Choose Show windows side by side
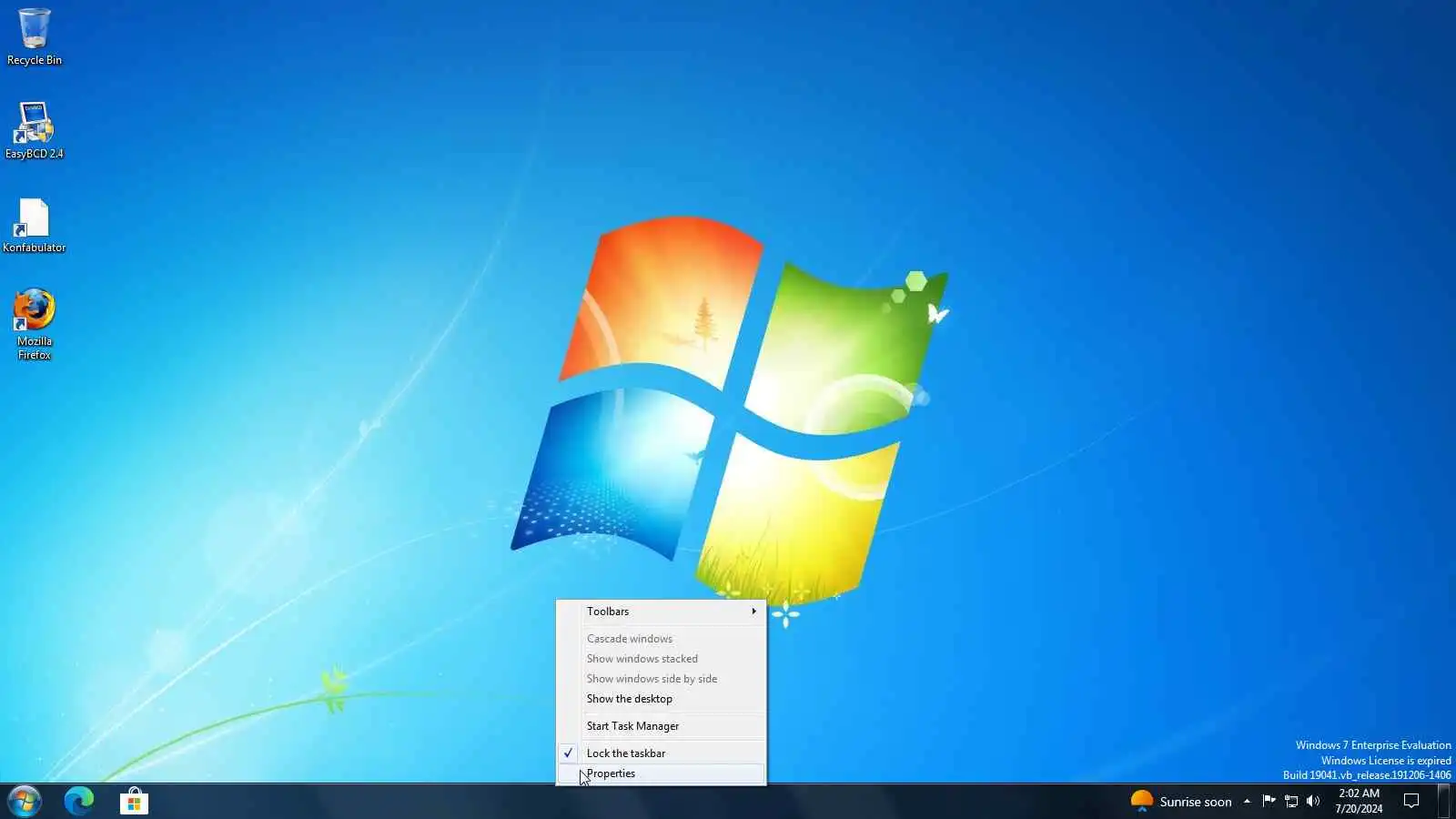Viewport: 1456px width, 819px height. click(662, 679)
